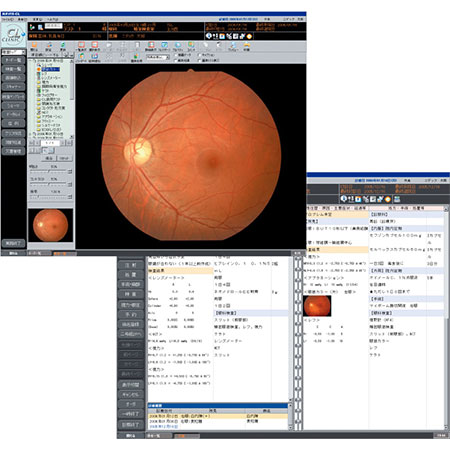This screenshot has height=450, width=450.
Task: Click orange circle icon in chart window header
Action: click(388, 199)
